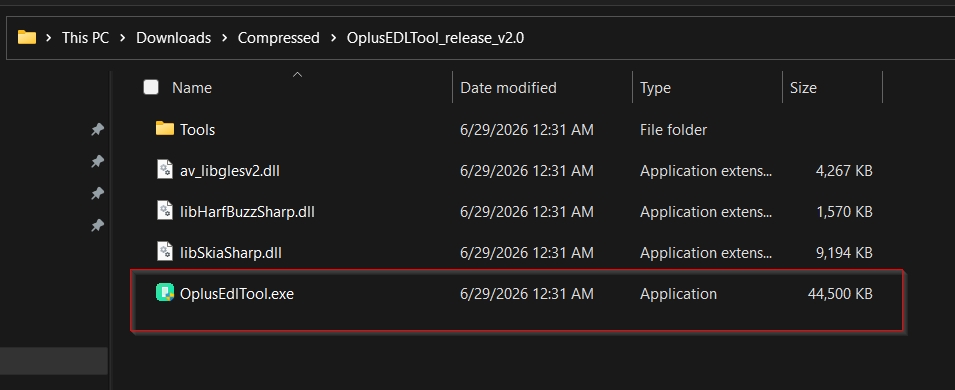Select the OplusEdlTool.exe file name
The width and height of the screenshot is (955, 390).
(x=237, y=294)
